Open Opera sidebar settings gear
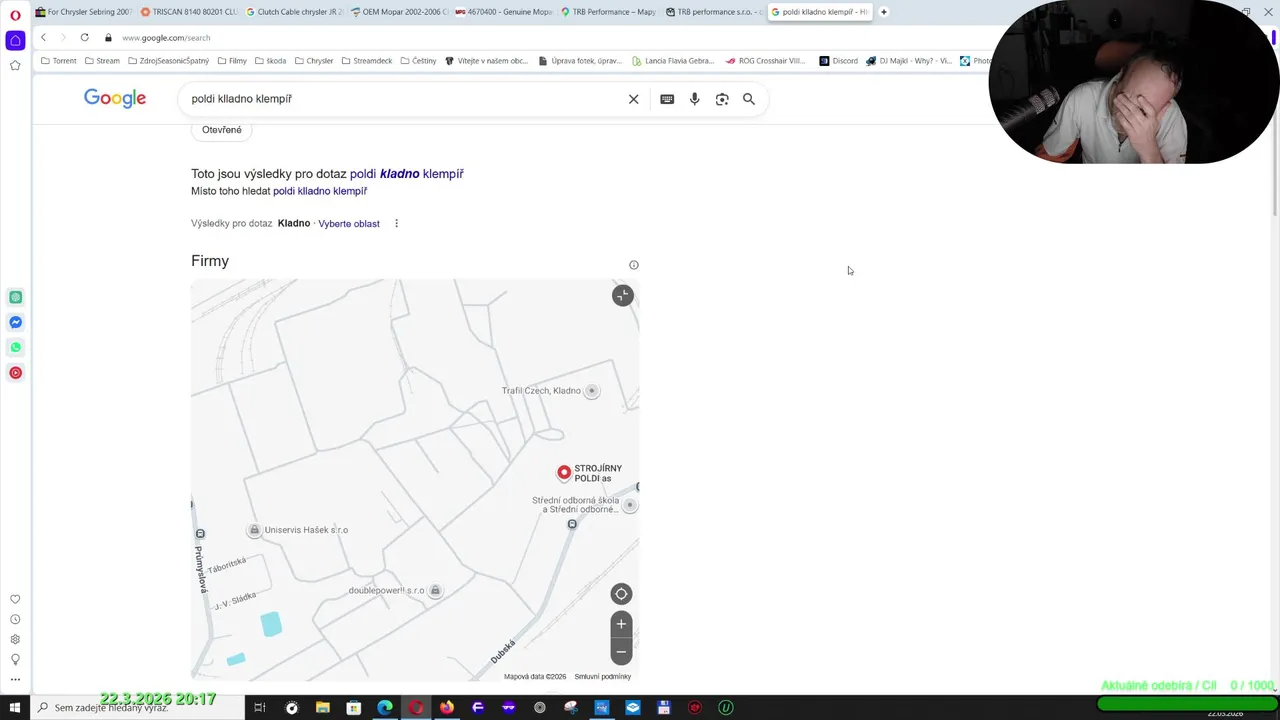The width and height of the screenshot is (1280, 720). pyautogui.click(x=15, y=639)
